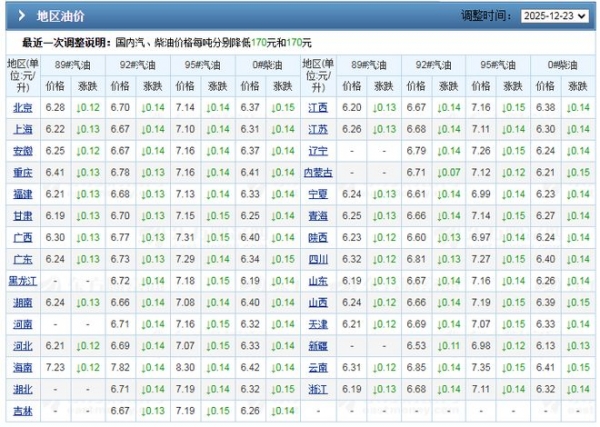
Task: Open the 北京 region link
Action: 22,107
